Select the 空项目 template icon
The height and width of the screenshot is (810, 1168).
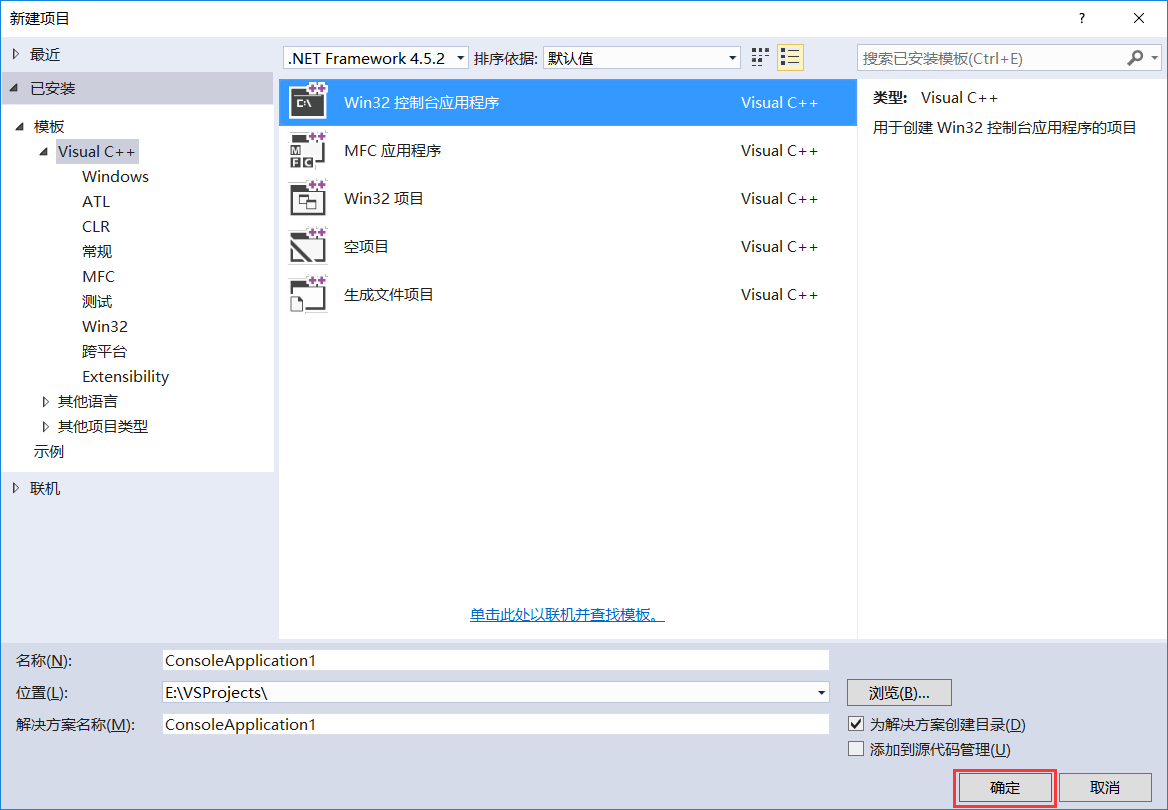[x=308, y=246]
